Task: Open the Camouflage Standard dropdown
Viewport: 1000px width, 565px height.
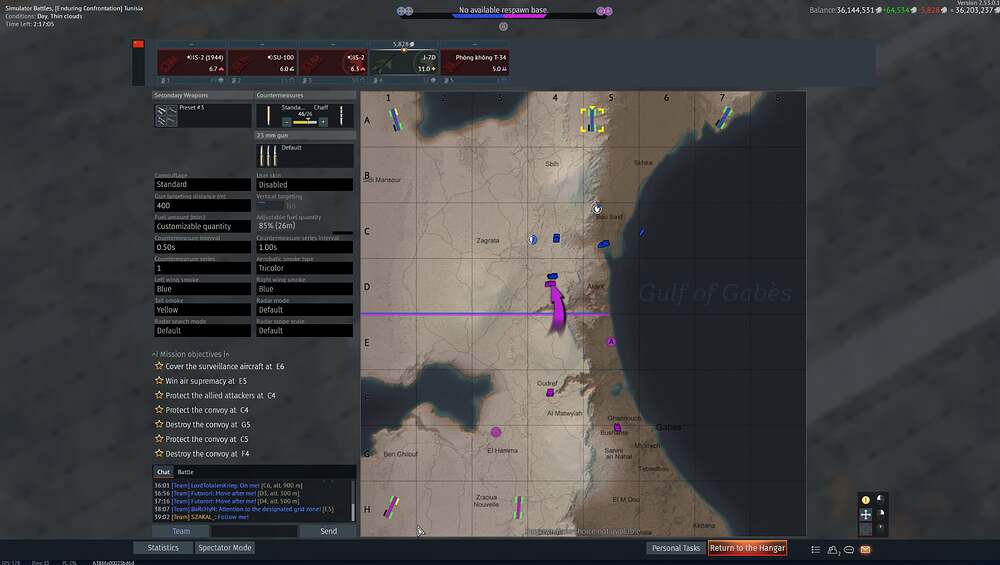Action: point(203,184)
